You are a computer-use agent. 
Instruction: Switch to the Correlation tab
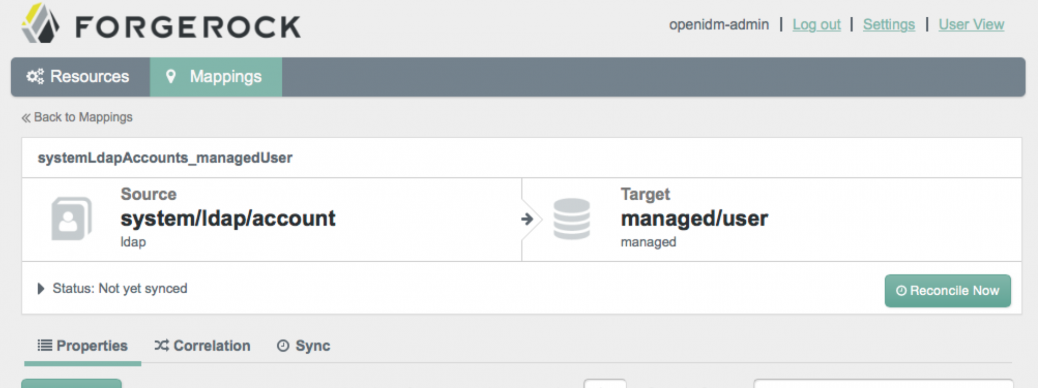[x=203, y=346]
